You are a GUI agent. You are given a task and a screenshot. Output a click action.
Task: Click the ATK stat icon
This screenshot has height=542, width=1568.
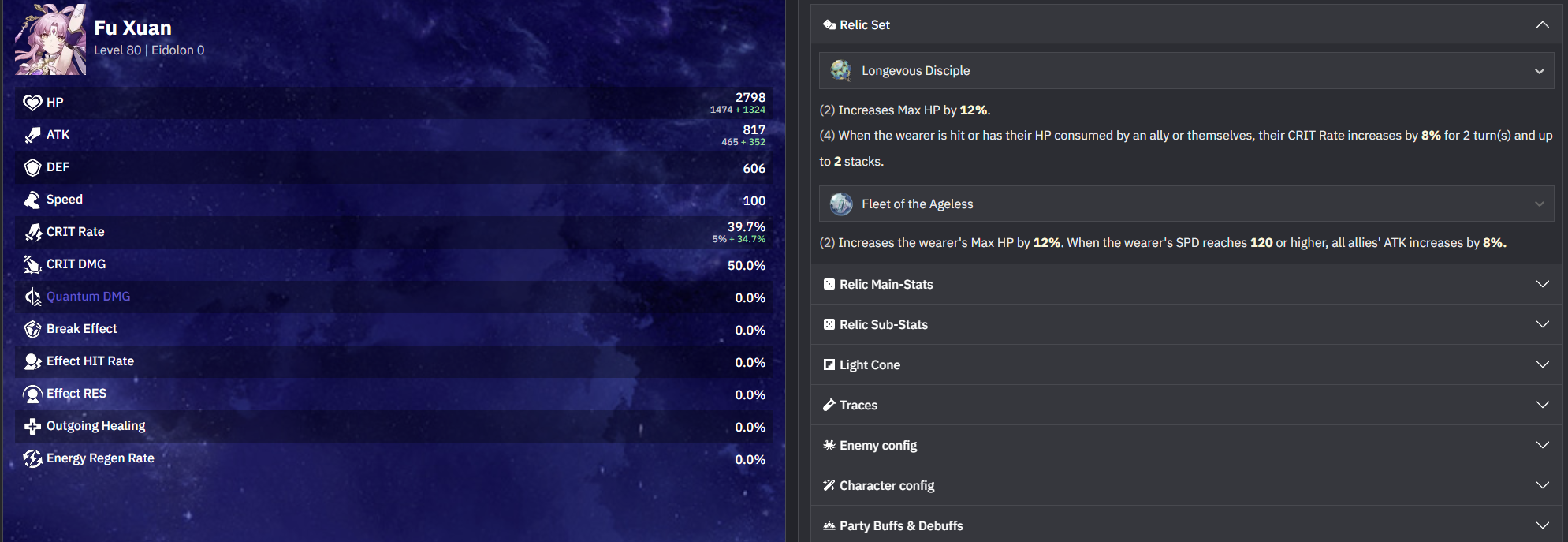[x=32, y=135]
